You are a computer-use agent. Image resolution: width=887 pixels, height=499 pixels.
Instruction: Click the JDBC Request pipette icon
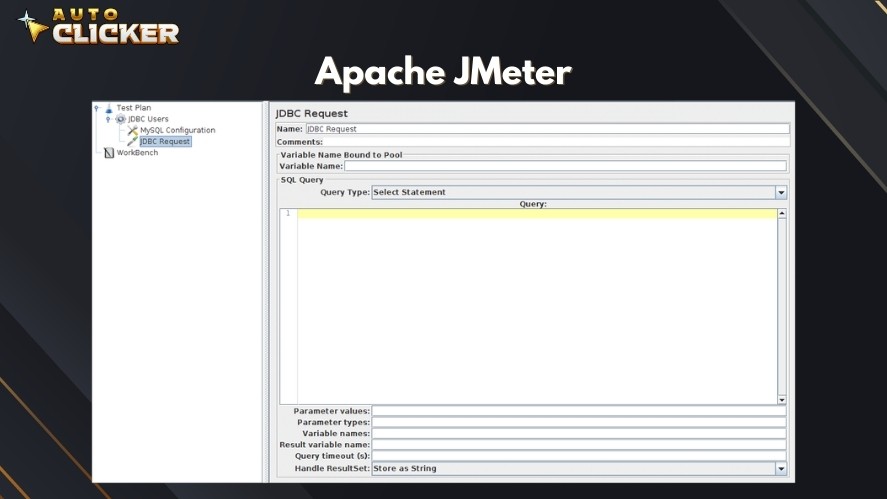pyautogui.click(x=132, y=141)
